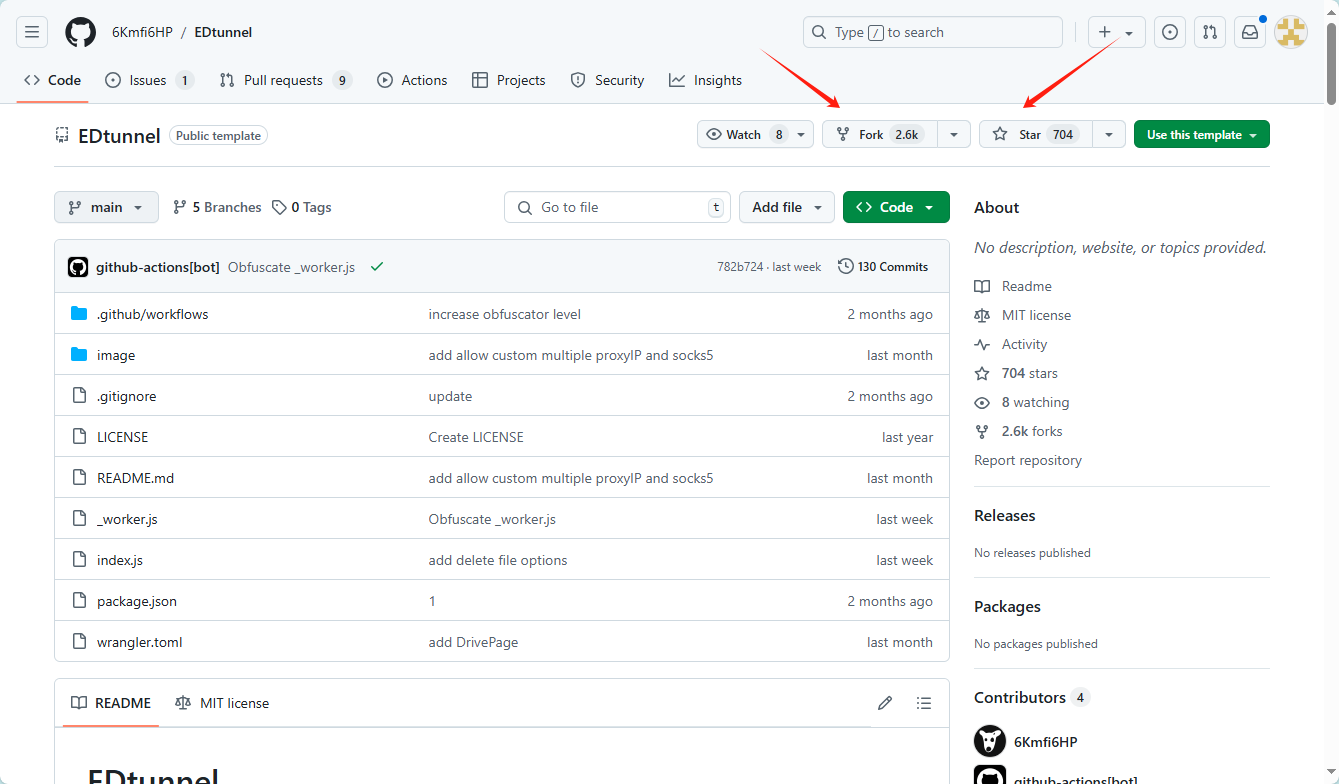The height and width of the screenshot is (784, 1339).
Task: Click the LICENSE file icon
Action: (x=80, y=437)
